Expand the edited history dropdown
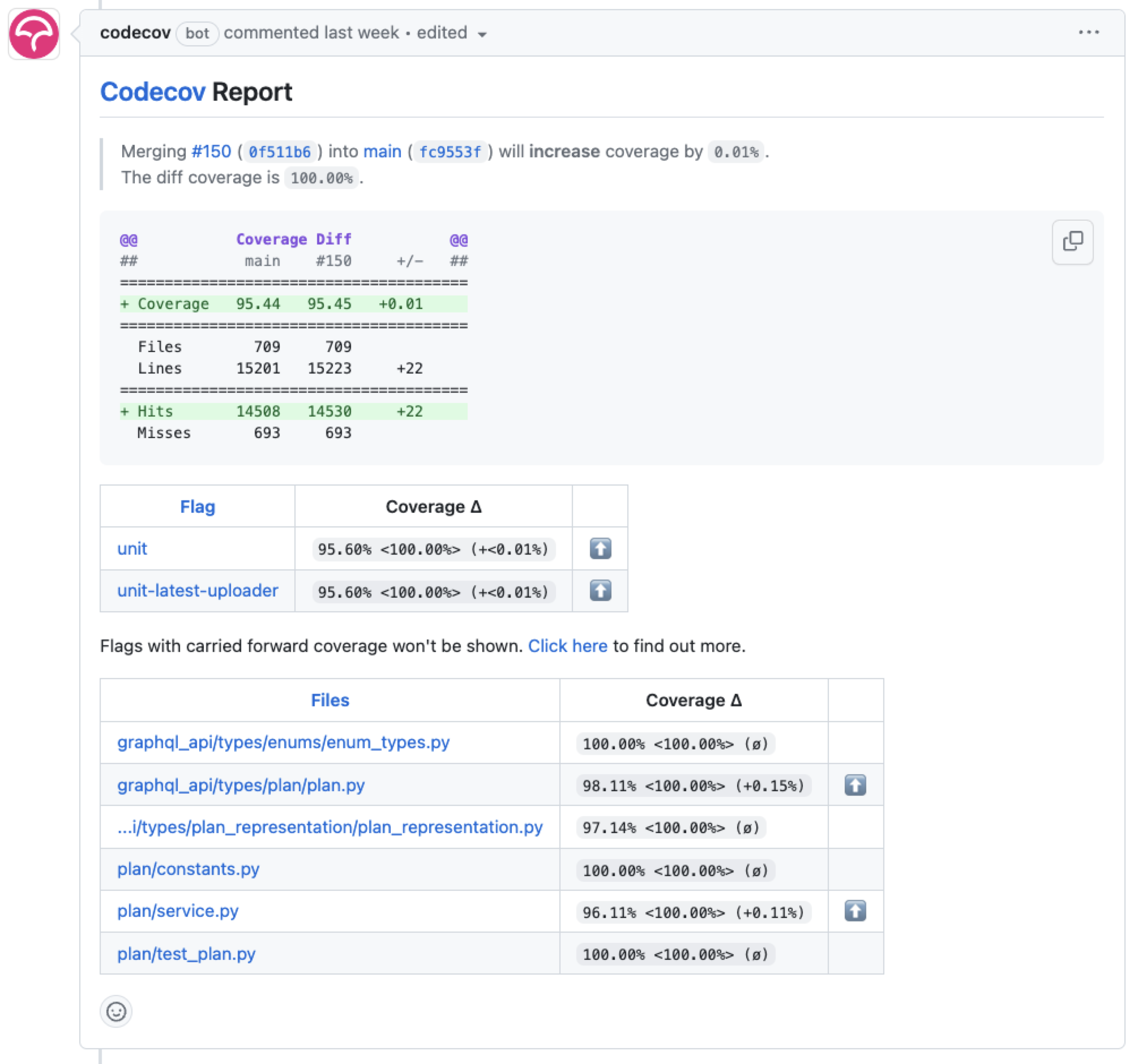 click(x=482, y=35)
